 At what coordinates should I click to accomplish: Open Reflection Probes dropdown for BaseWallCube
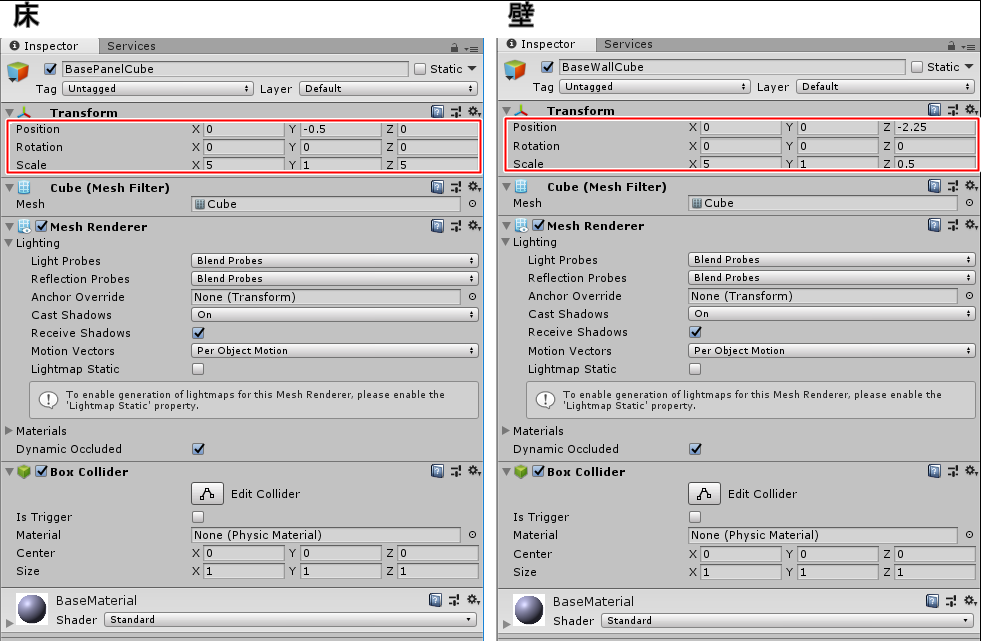(x=831, y=277)
